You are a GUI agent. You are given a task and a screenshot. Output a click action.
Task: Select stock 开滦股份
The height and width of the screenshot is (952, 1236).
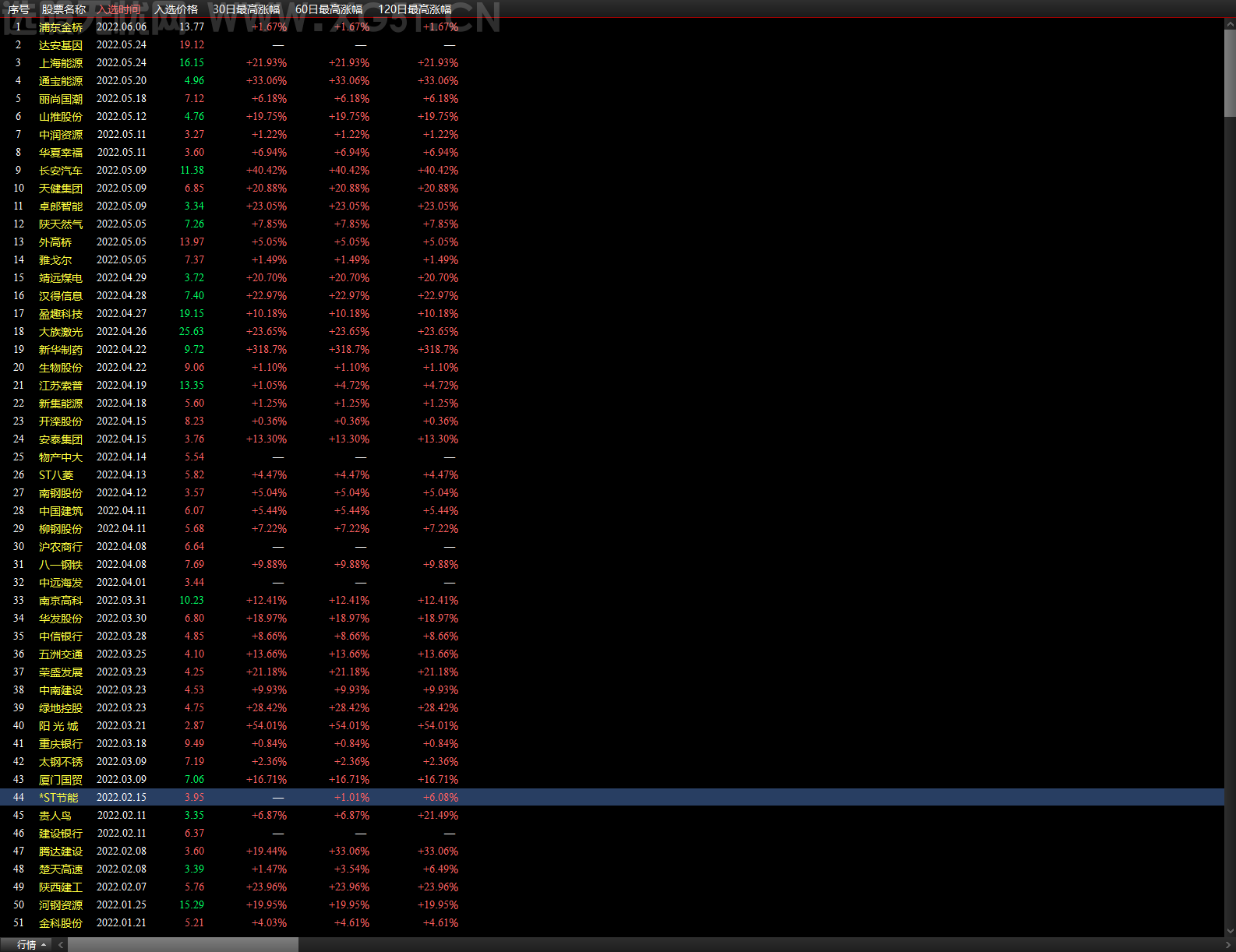[x=61, y=421]
